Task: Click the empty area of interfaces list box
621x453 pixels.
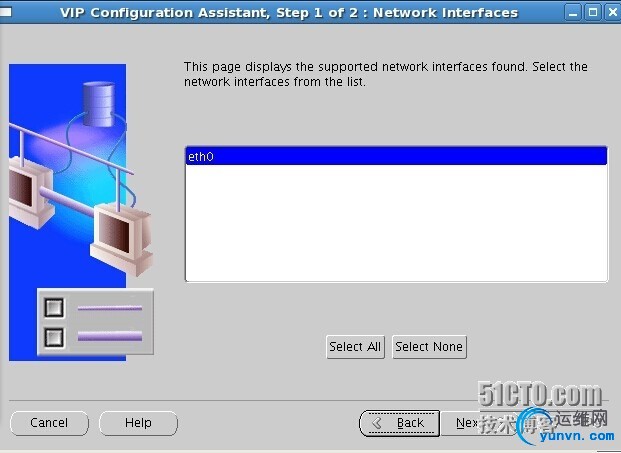Action: click(x=396, y=223)
